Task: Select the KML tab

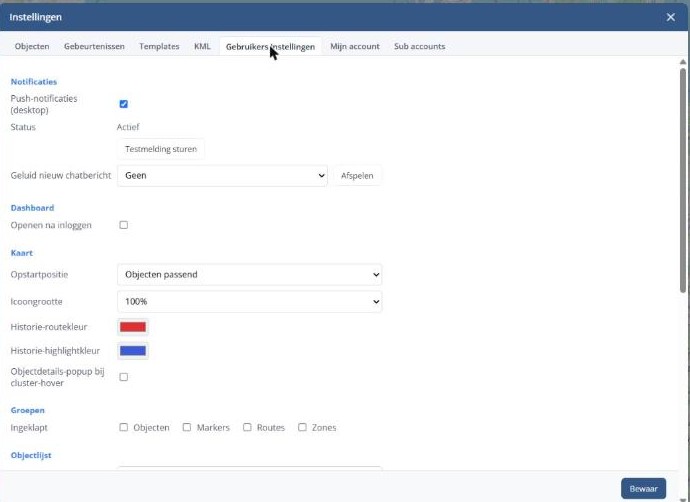Action: tap(202, 46)
